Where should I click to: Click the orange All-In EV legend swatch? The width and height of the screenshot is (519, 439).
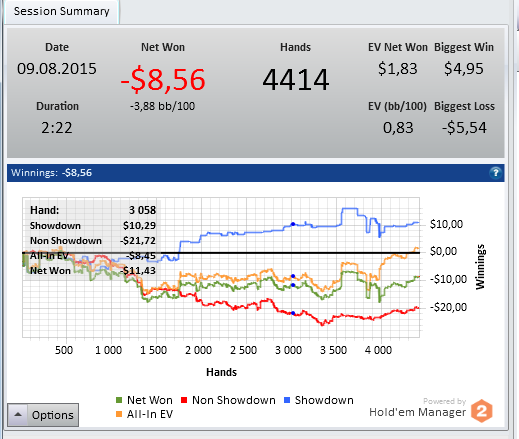click(x=119, y=414)
